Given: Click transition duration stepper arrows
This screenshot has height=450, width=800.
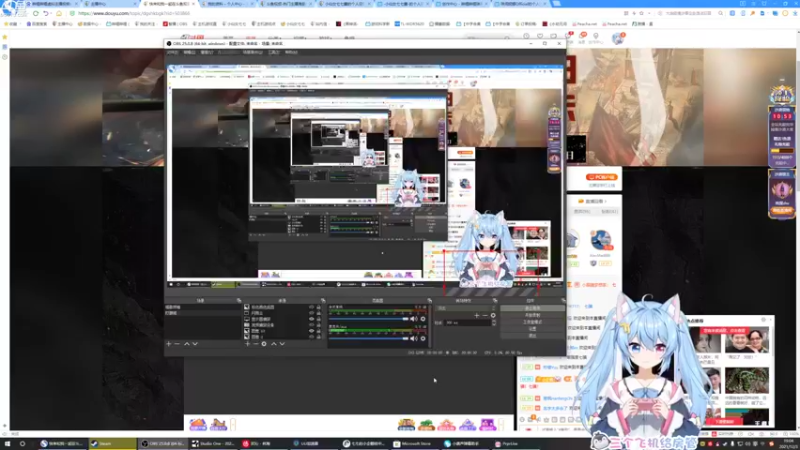Looking at the screenshot, I should coord(494,322).
